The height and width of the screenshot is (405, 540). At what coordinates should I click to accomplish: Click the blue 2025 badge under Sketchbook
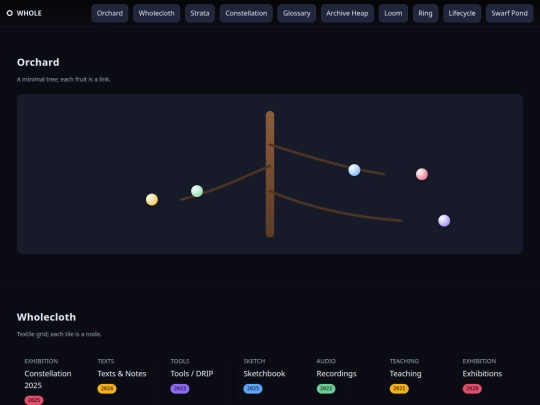point(253,388)
